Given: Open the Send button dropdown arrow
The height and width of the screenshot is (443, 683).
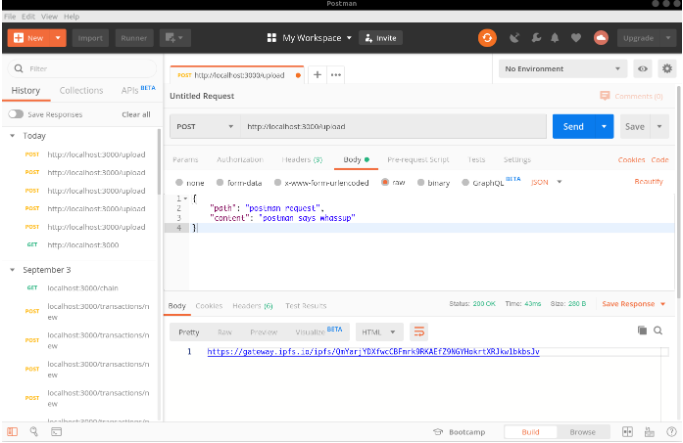Looking at the screenshot, I should tap(604, 126).
